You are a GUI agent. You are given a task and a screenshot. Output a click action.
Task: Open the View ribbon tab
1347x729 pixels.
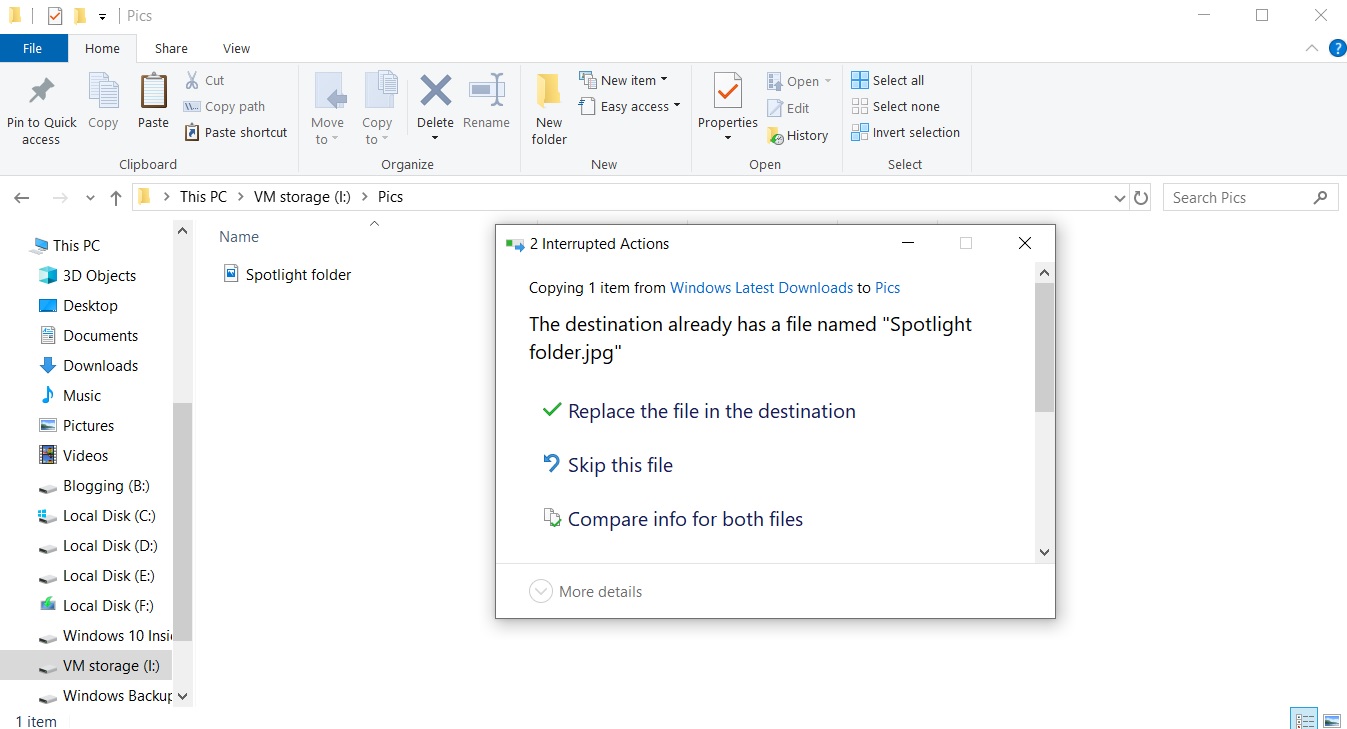click(237, 48)
